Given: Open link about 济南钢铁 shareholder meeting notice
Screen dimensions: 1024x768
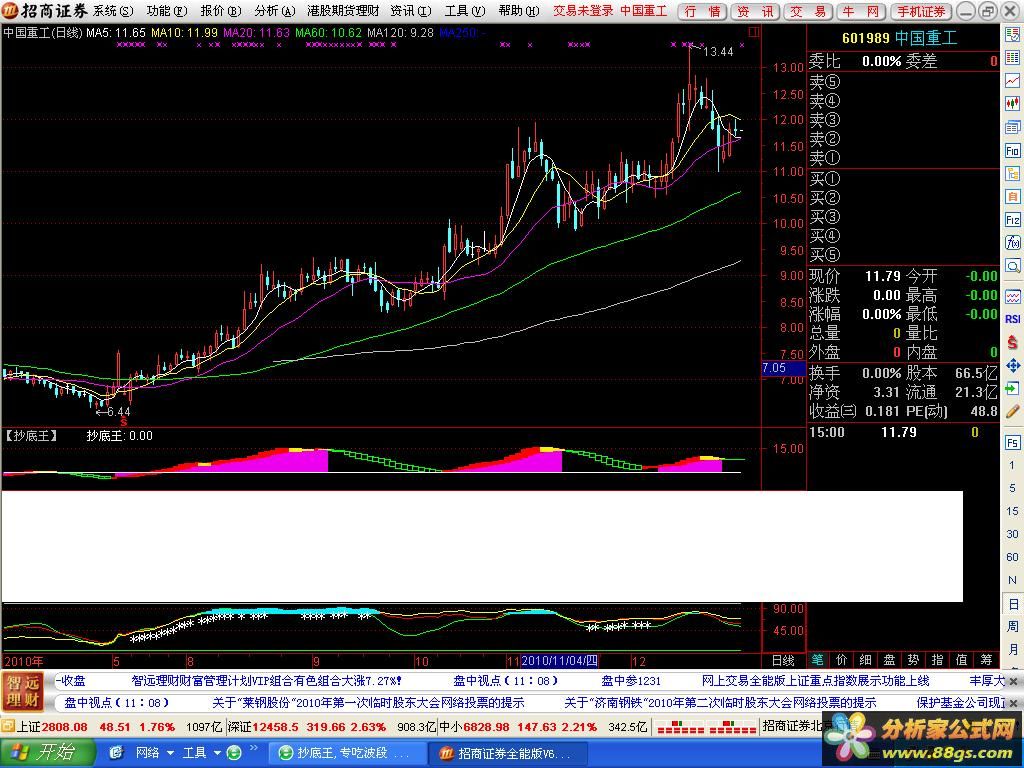Looking at the screenshot, I should coord(720,703).
